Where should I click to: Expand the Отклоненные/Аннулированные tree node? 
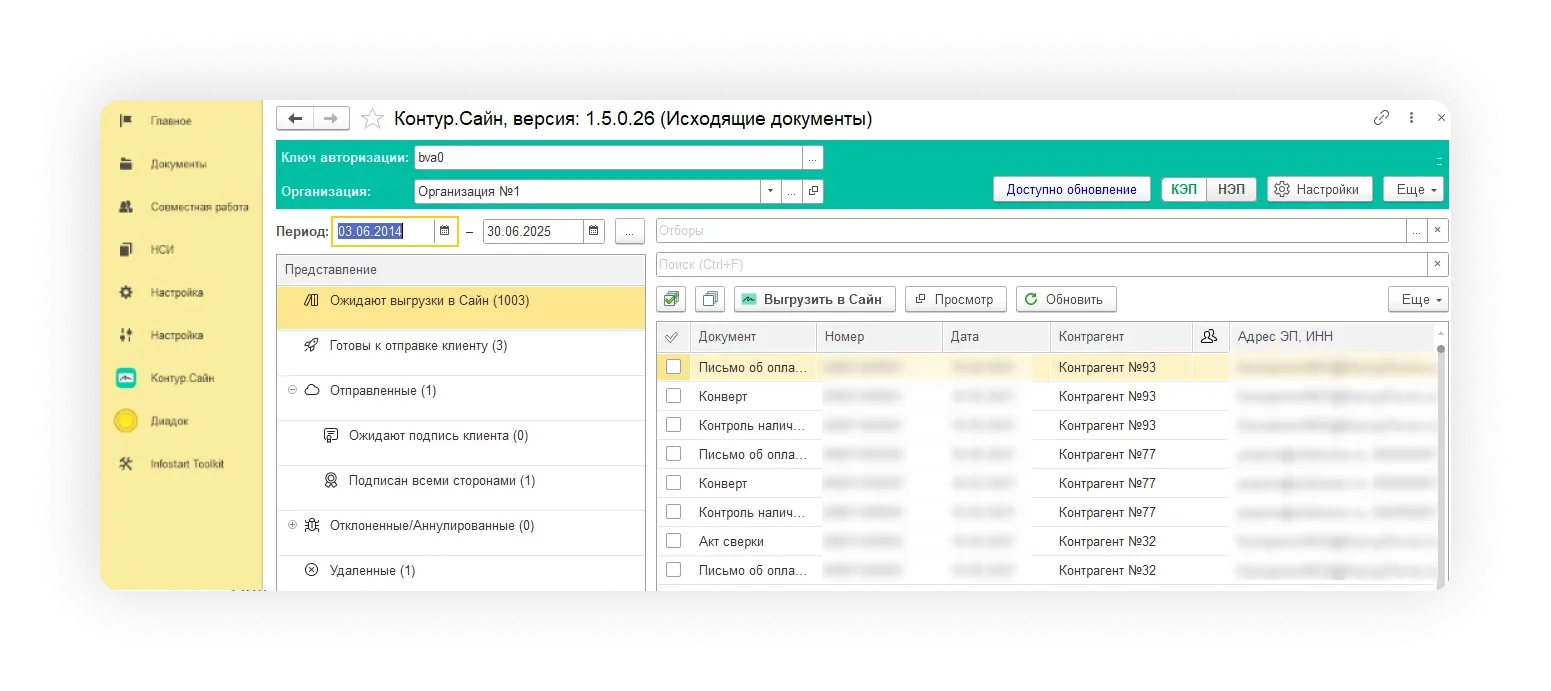point(291,525)
